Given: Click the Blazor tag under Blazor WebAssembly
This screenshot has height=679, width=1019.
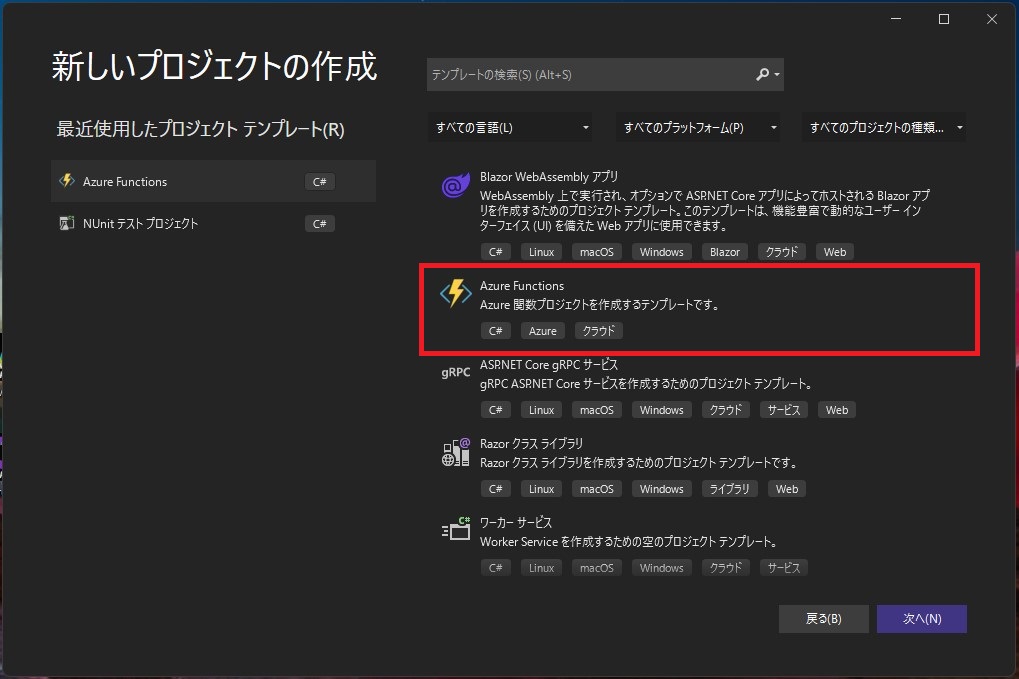Looking at the screenshot, I should coord(725,252).
